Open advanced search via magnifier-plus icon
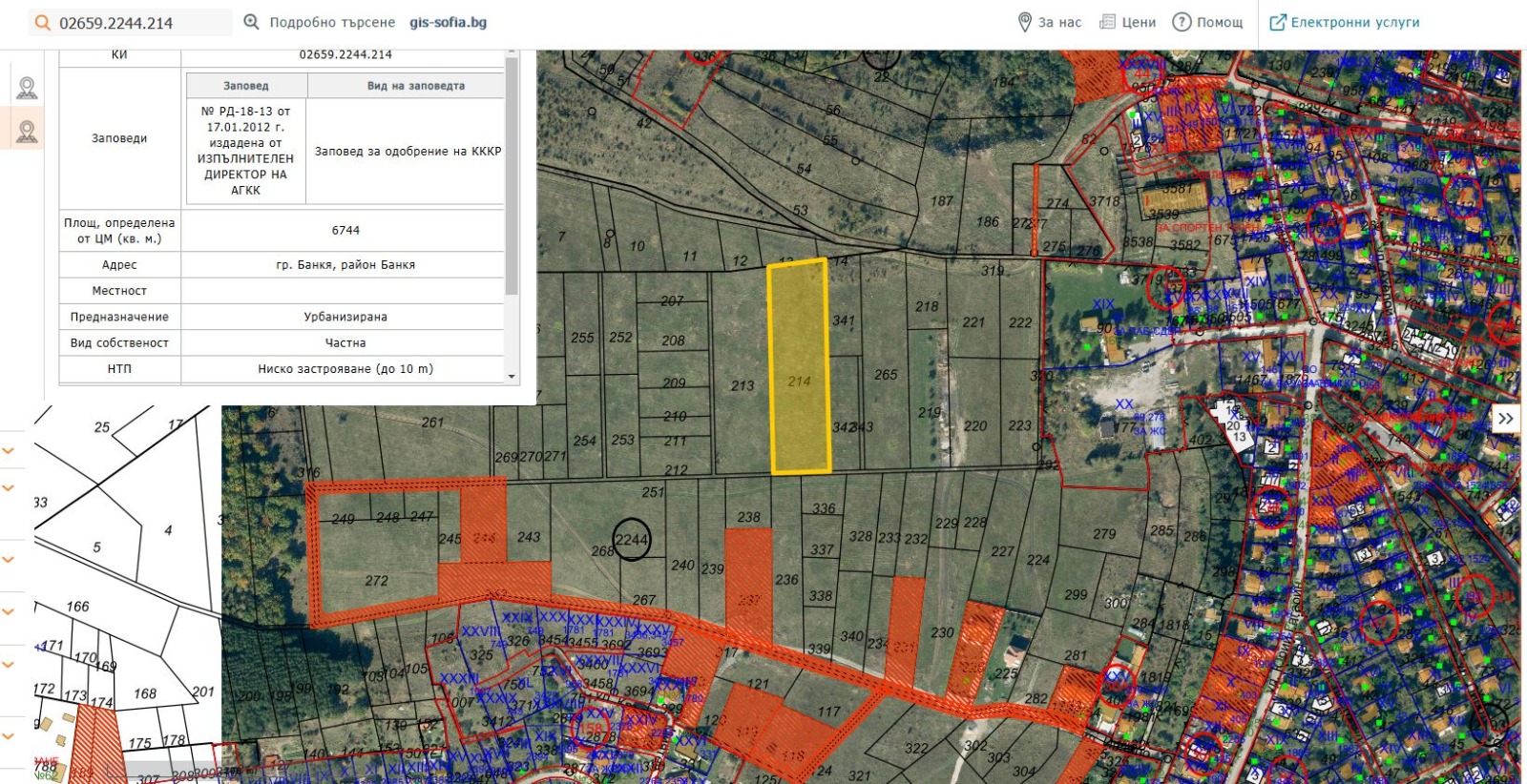This screenshot has height=784, width=1527. click(x=251, y=22)
